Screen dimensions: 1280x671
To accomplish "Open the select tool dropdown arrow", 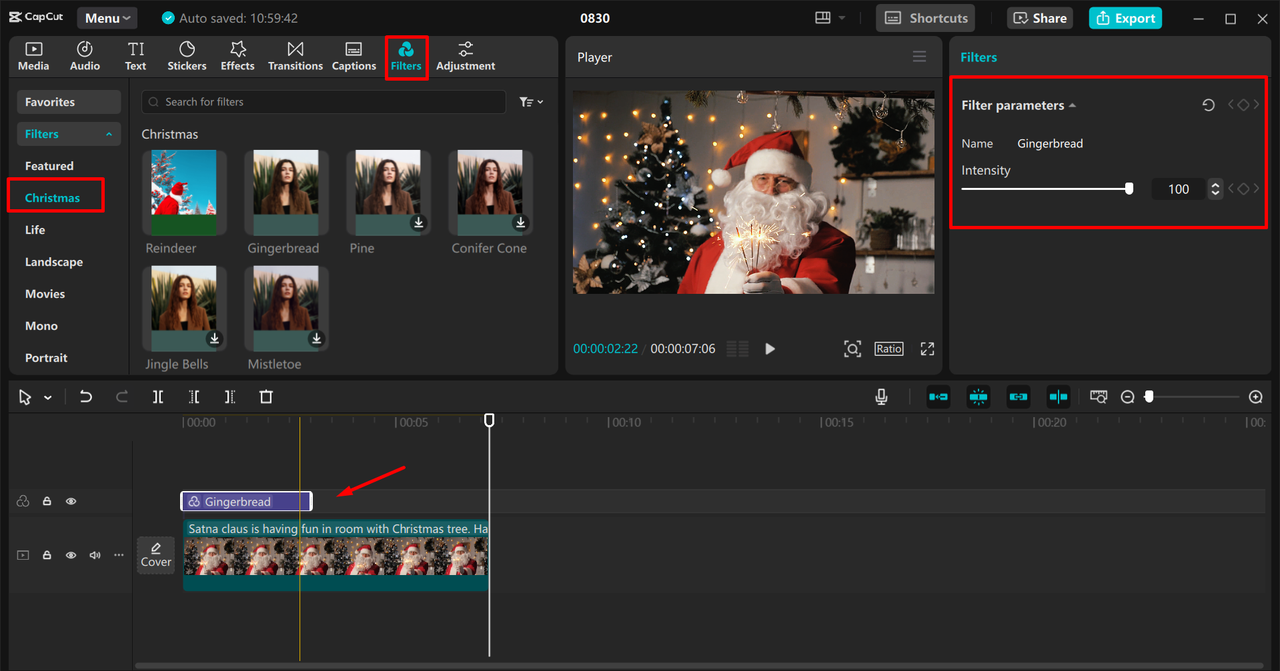I will coord(47,398).
